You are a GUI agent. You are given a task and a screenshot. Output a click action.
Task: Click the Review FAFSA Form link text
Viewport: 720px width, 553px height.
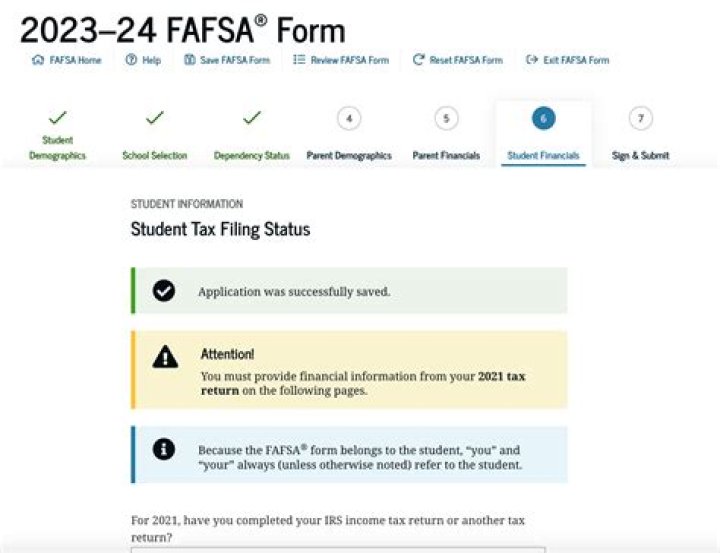(x=350, y=60)
